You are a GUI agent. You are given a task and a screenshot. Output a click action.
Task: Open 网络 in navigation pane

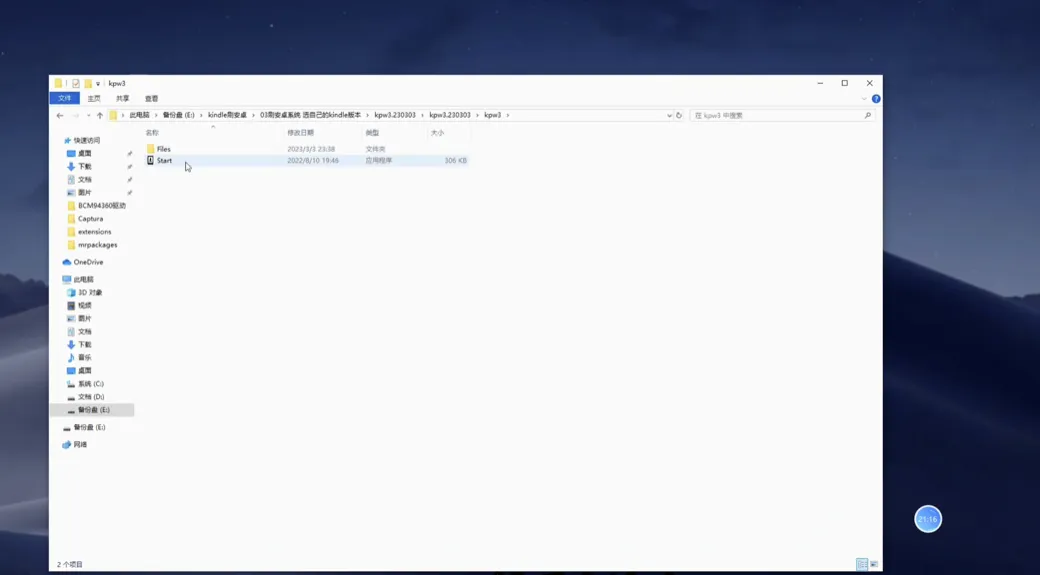[80, 444]
